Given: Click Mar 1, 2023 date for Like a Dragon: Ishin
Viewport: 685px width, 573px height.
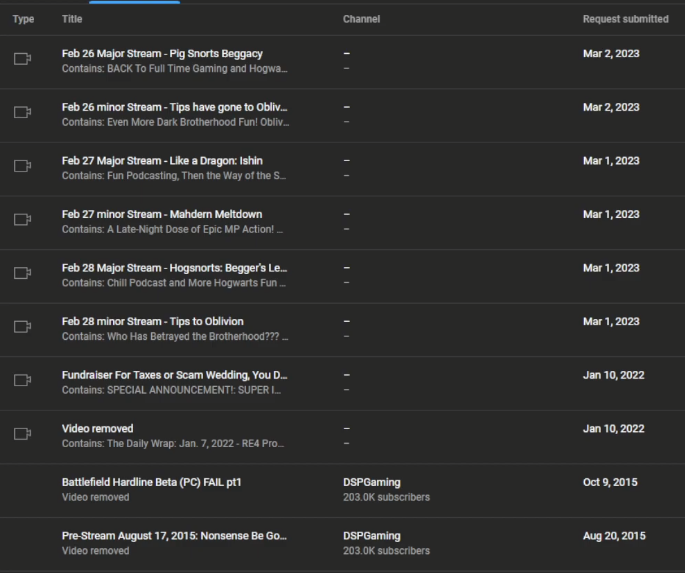Looking at the screenshot, I should coord(611,161).
